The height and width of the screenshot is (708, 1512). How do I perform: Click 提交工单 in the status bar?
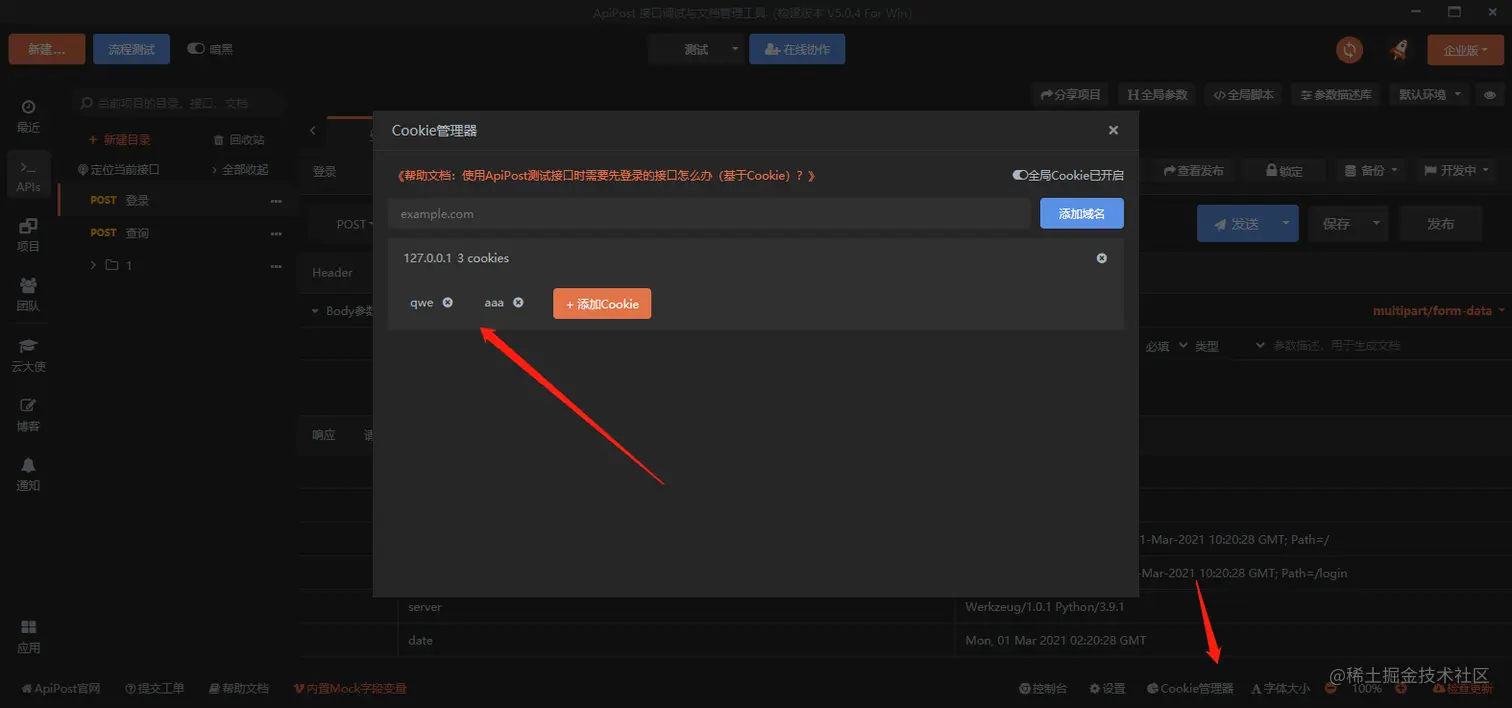coord(155,689)
